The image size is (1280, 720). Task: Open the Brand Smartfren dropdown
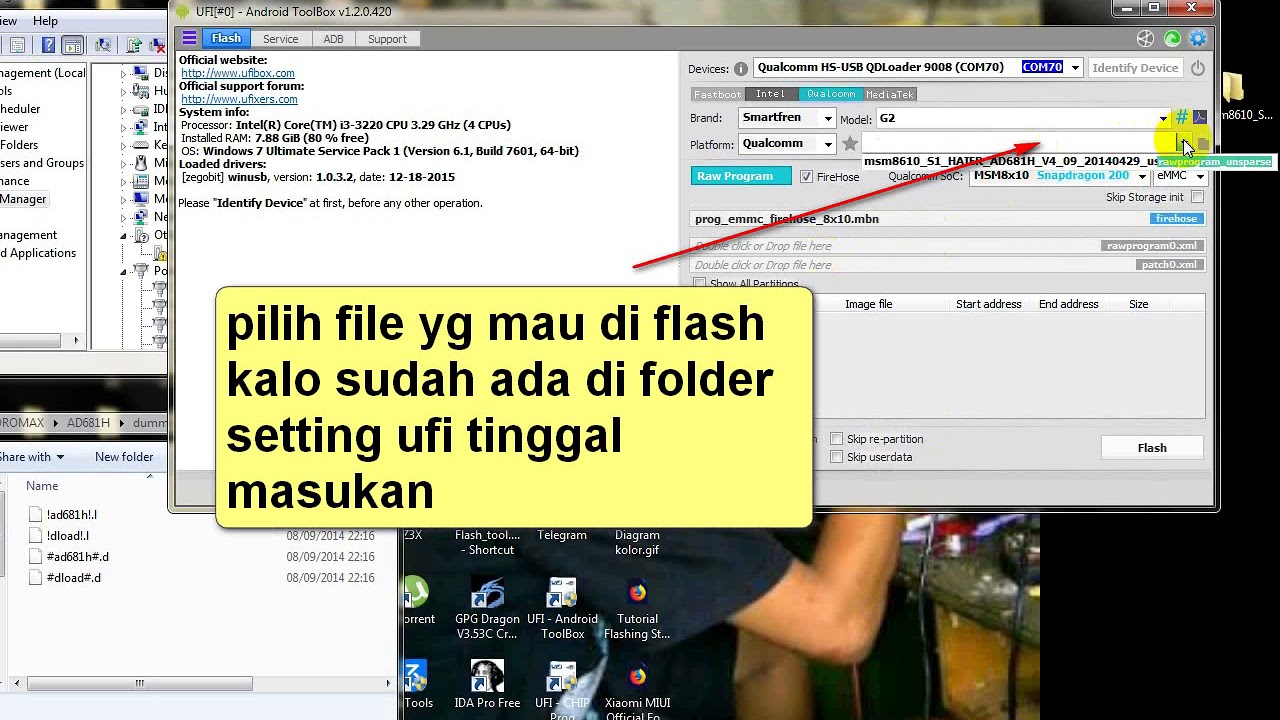(x=828, y=118)
